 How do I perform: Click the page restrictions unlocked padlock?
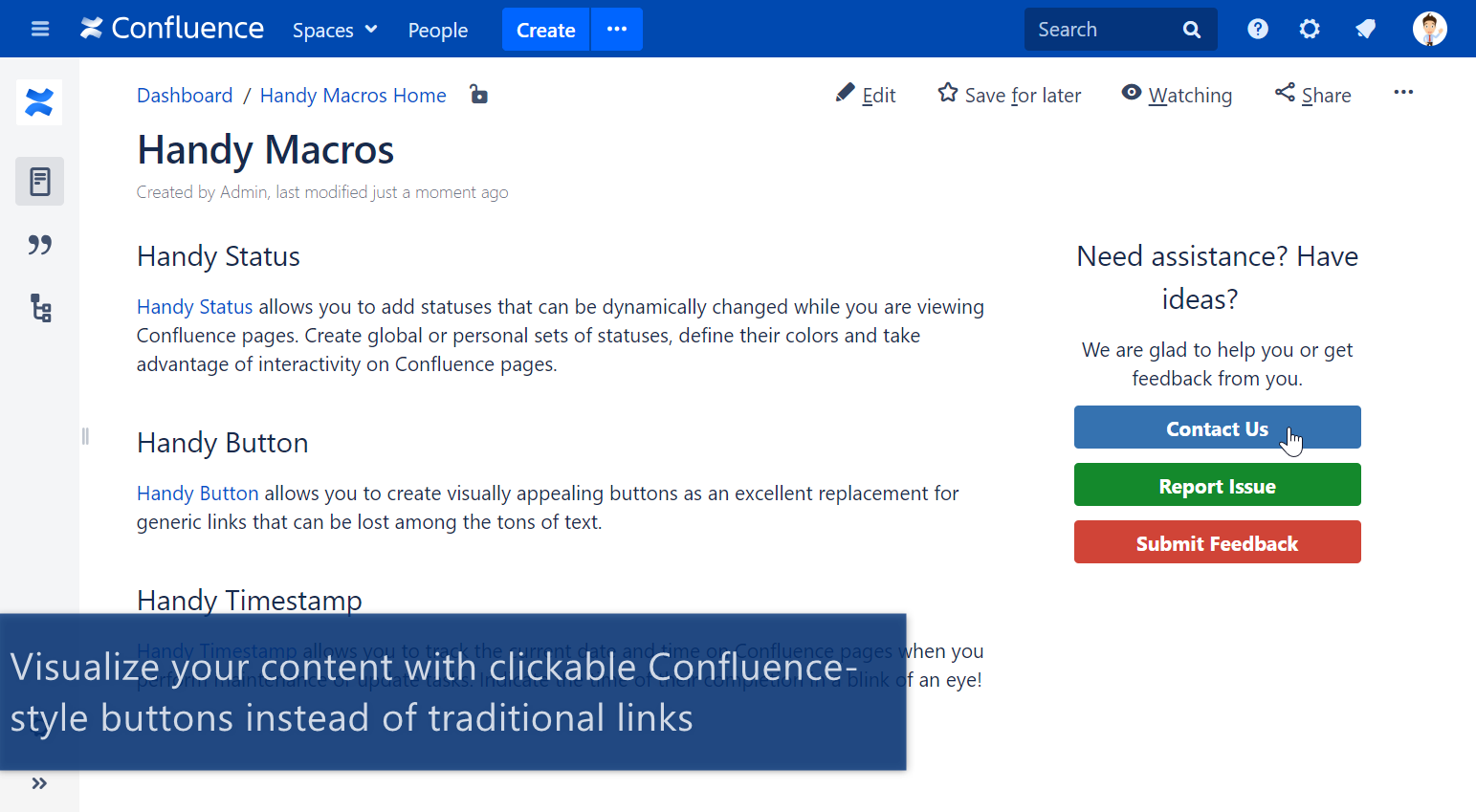click(479, 94)
